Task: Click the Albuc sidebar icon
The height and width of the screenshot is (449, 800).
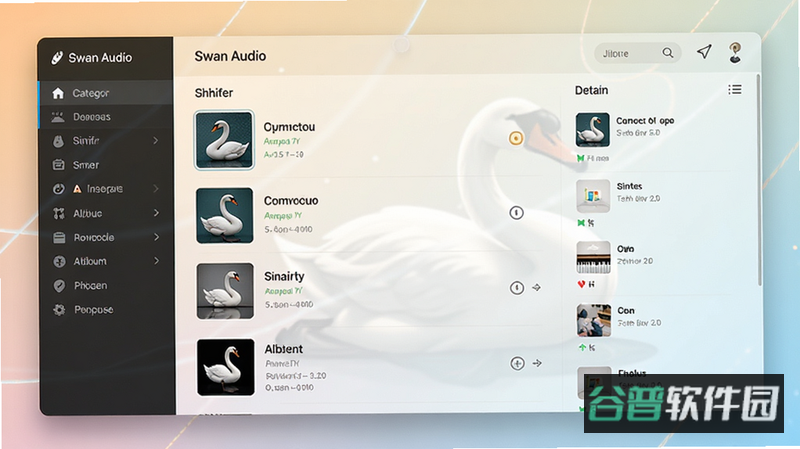Action: click(x=59, y=213)
